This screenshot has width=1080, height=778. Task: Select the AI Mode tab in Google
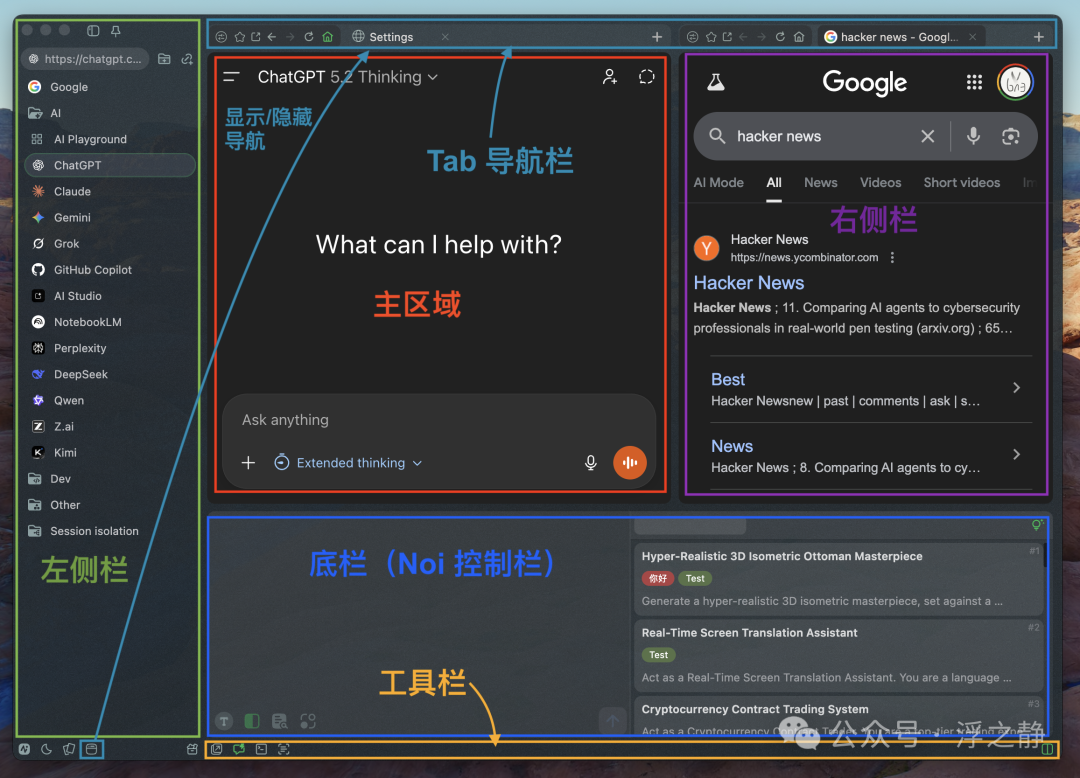(718, 182)
